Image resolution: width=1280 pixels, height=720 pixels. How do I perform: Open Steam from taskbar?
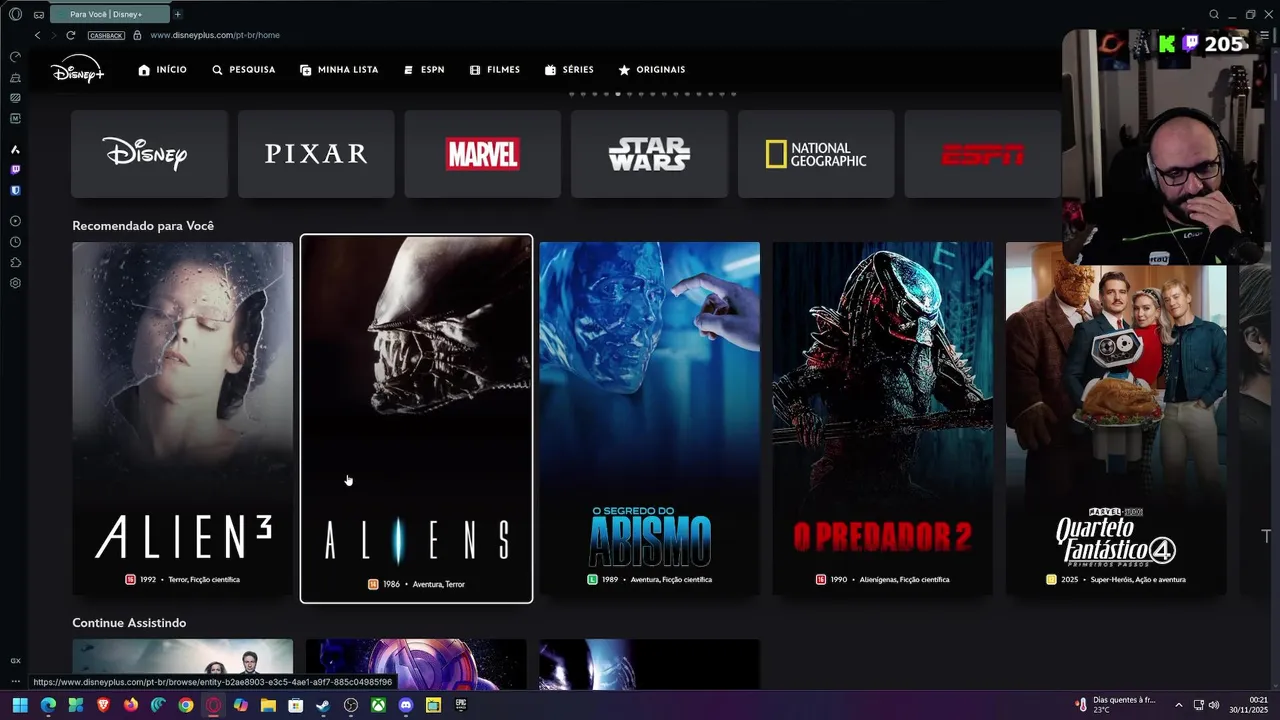tap(323, 705)
